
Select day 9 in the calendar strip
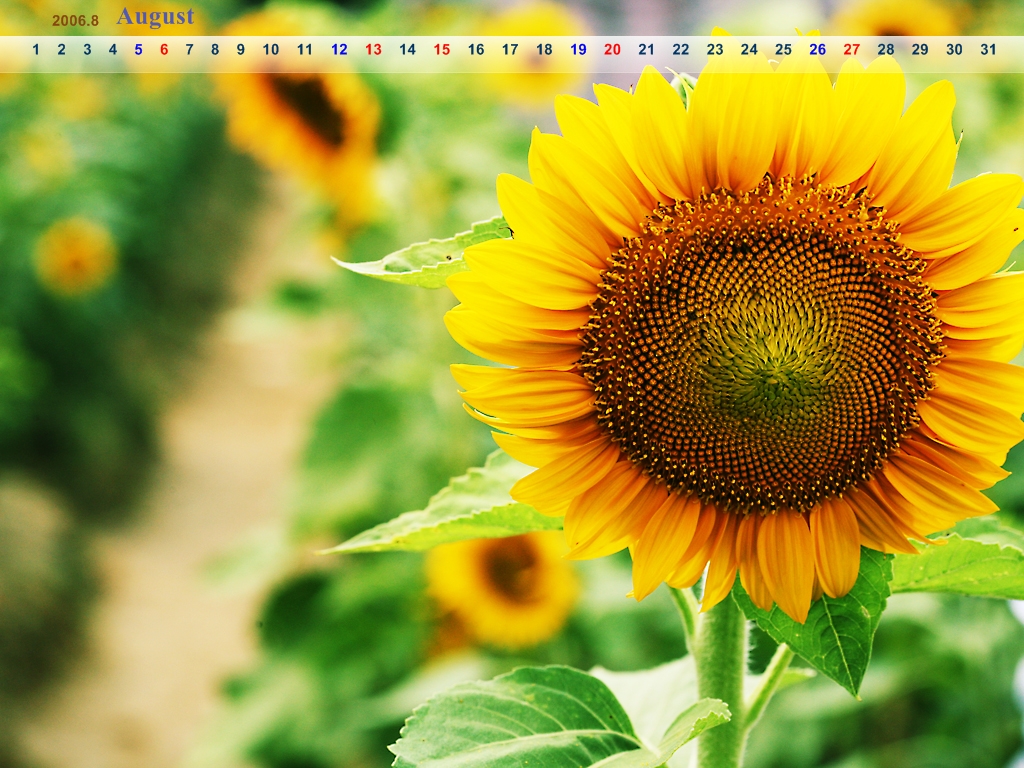[241, 49]
